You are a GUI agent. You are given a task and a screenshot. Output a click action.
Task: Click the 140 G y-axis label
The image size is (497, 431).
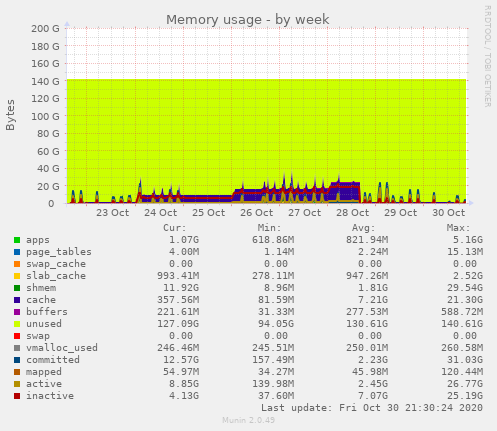tap(45, 81)
